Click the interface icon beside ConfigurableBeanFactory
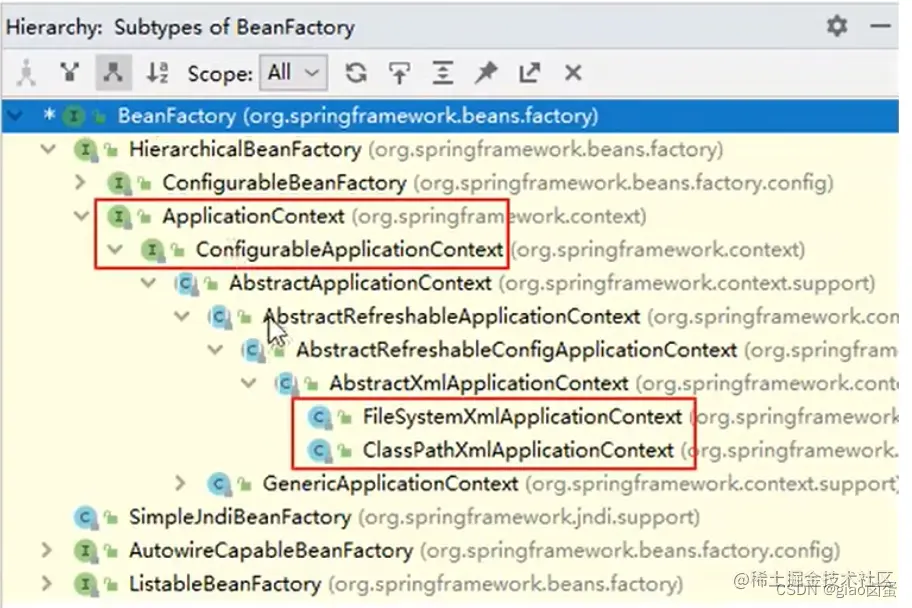 pos(119,183)
